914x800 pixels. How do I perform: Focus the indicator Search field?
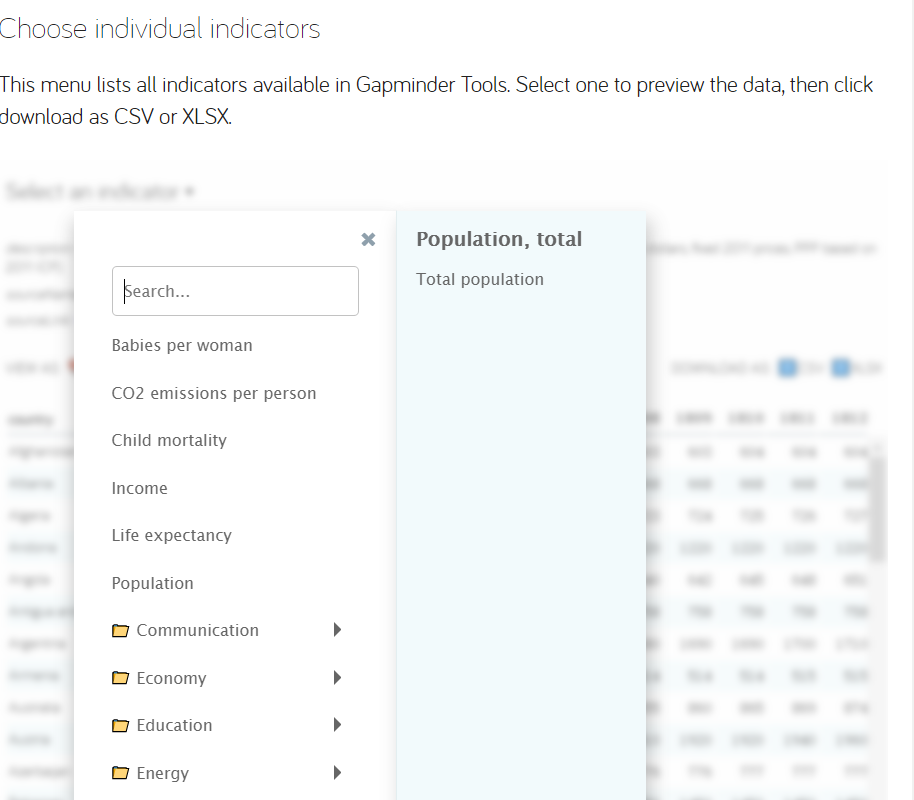(235, 291)
